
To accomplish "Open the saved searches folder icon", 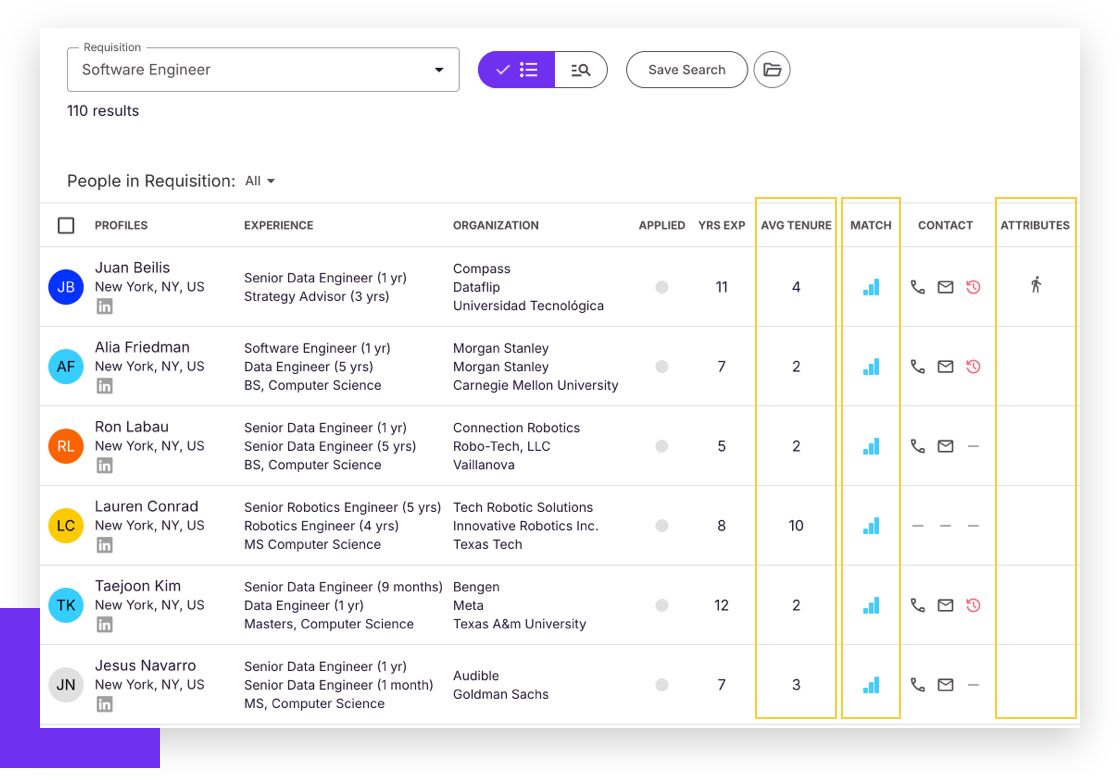I will click(x=771, y=70).
